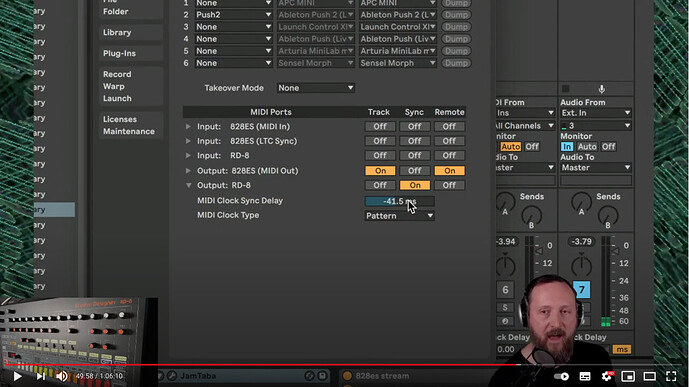689x387 pixels.
Task: Seek using the red video progress bar
Action: pos(261,365)
